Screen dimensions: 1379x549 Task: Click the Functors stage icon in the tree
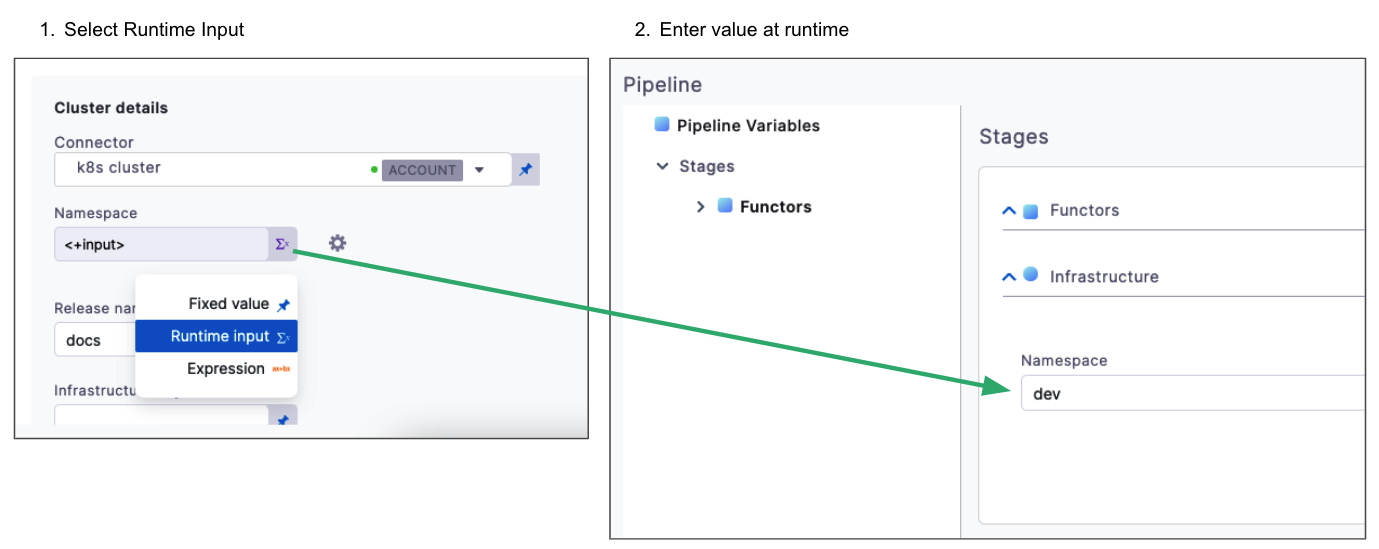click(726, 206)
